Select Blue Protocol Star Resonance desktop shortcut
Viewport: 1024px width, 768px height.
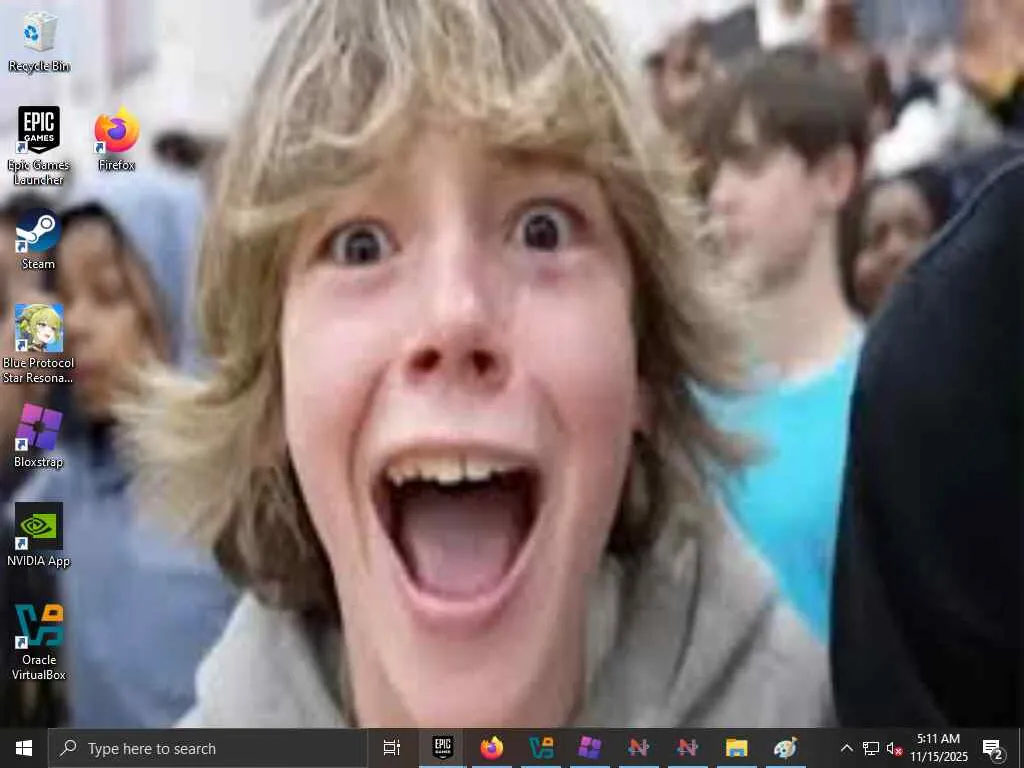click(x=39, y=344)
